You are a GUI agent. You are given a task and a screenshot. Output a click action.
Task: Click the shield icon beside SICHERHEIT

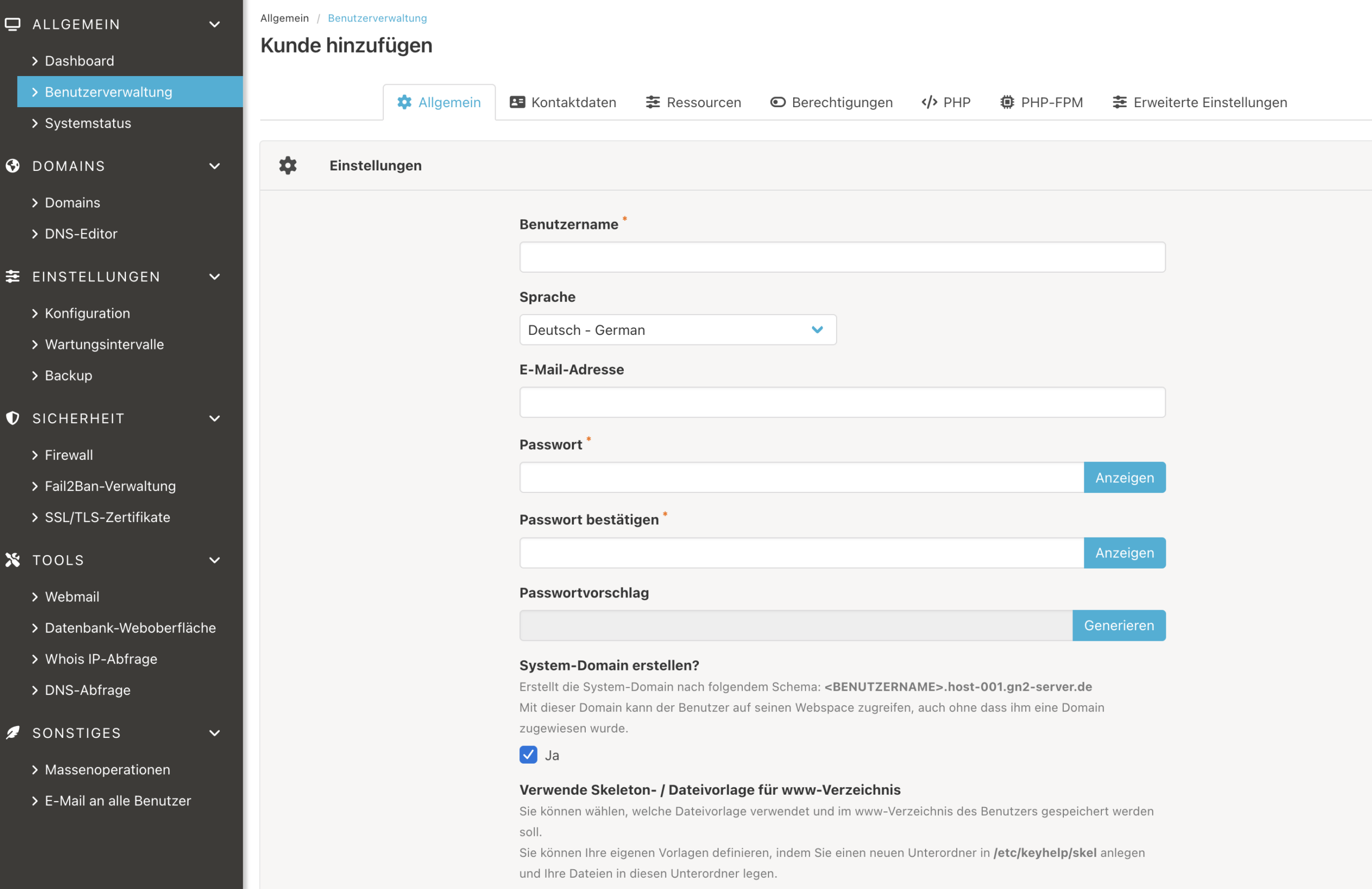(13, 419)
